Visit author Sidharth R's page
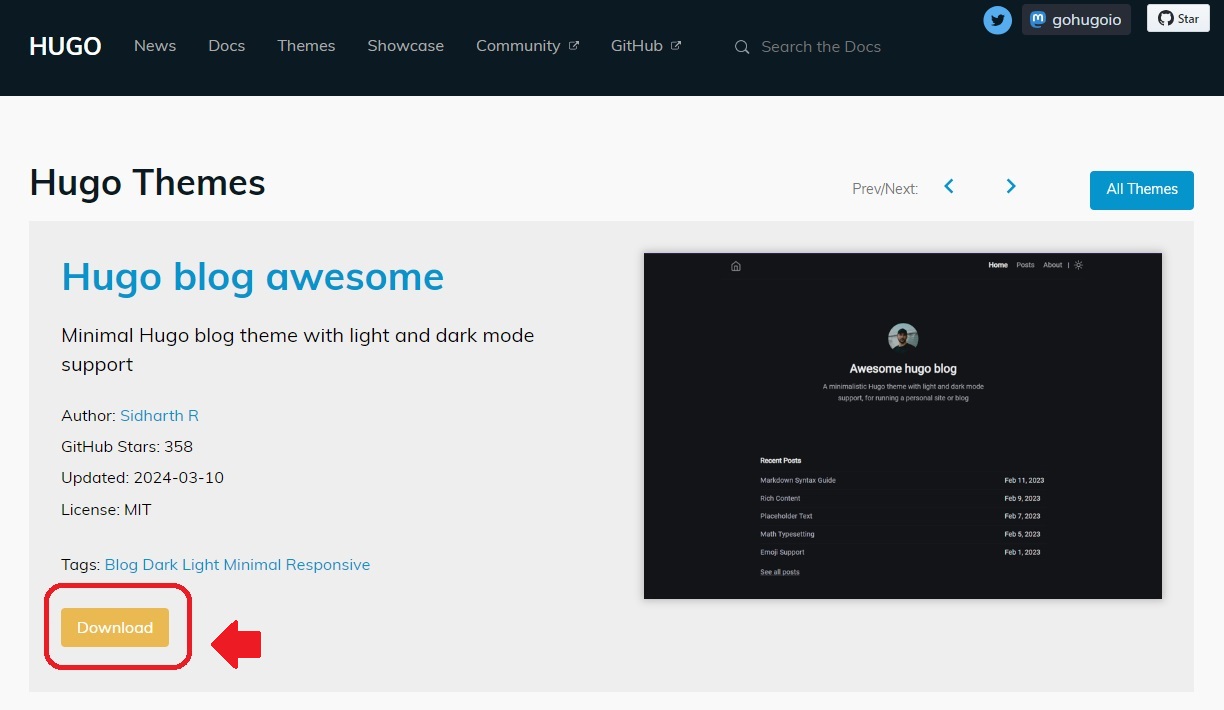Viewport: 1224px width, 710px height. click(160, 416)
